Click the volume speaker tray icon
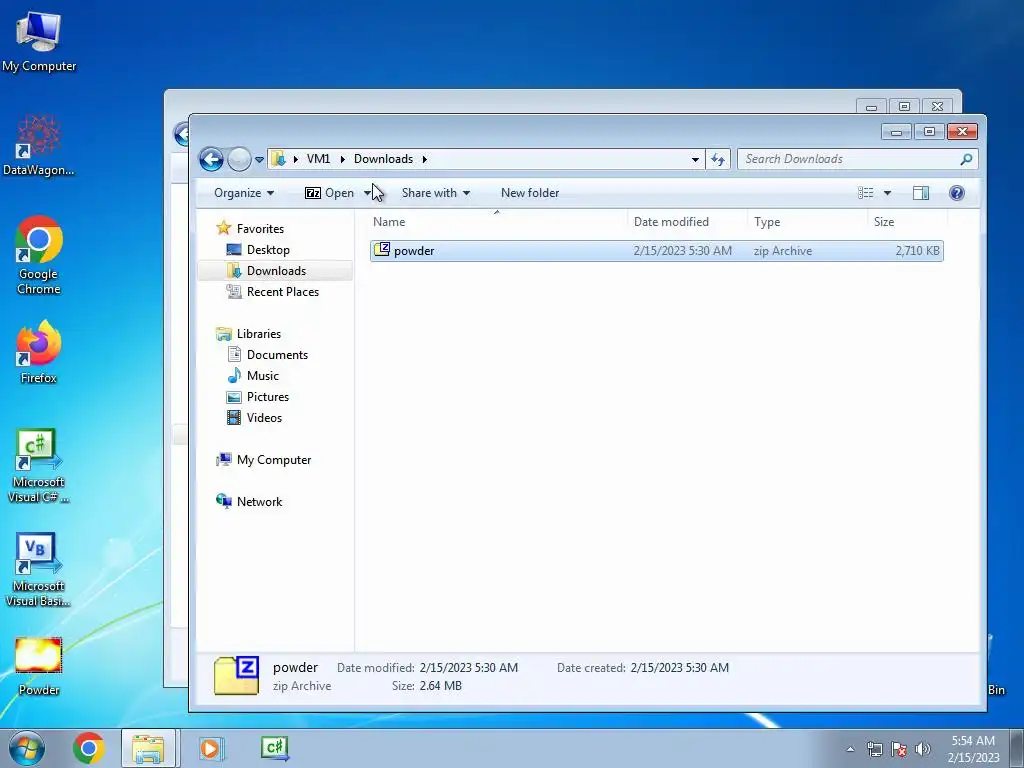The height and width of the screenshot is (768, 1024). coord(923,749)
